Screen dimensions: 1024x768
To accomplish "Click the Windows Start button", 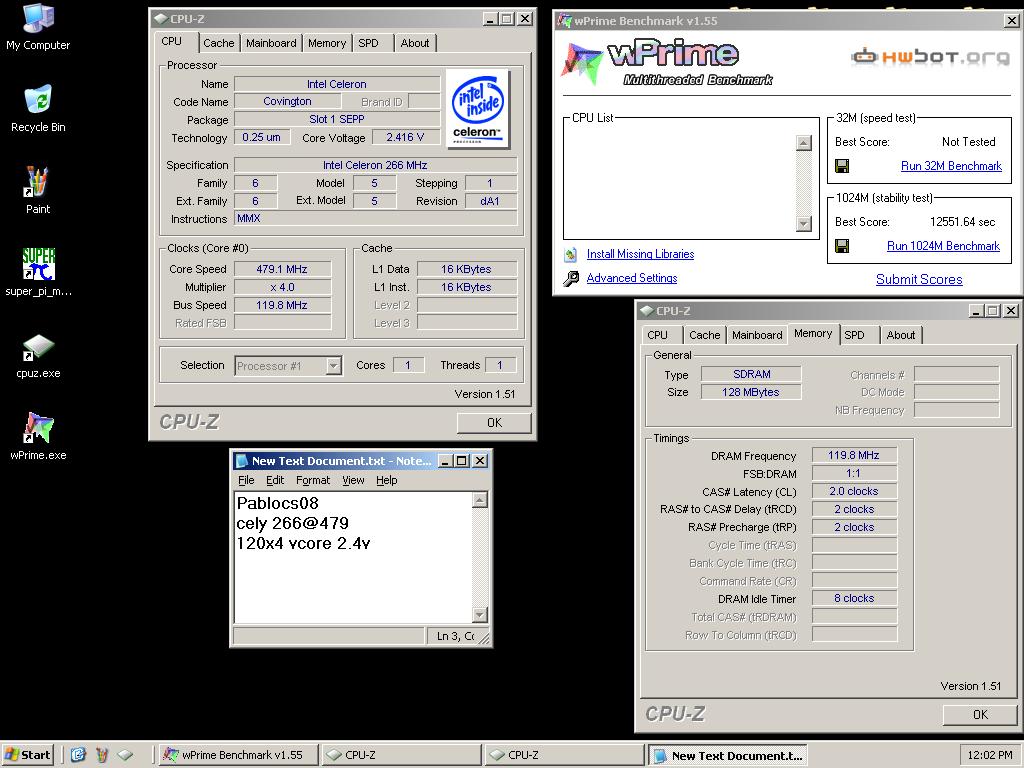I will point(27,755).
